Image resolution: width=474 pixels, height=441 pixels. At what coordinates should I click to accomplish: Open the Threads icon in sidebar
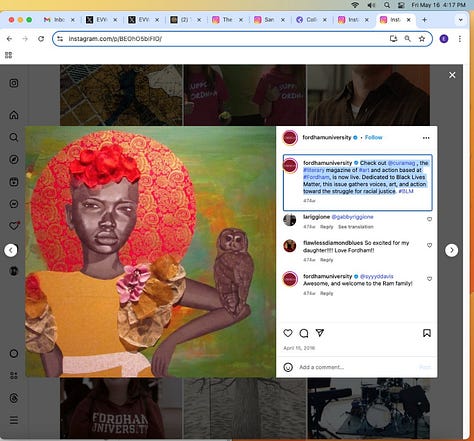pos(14,398)
